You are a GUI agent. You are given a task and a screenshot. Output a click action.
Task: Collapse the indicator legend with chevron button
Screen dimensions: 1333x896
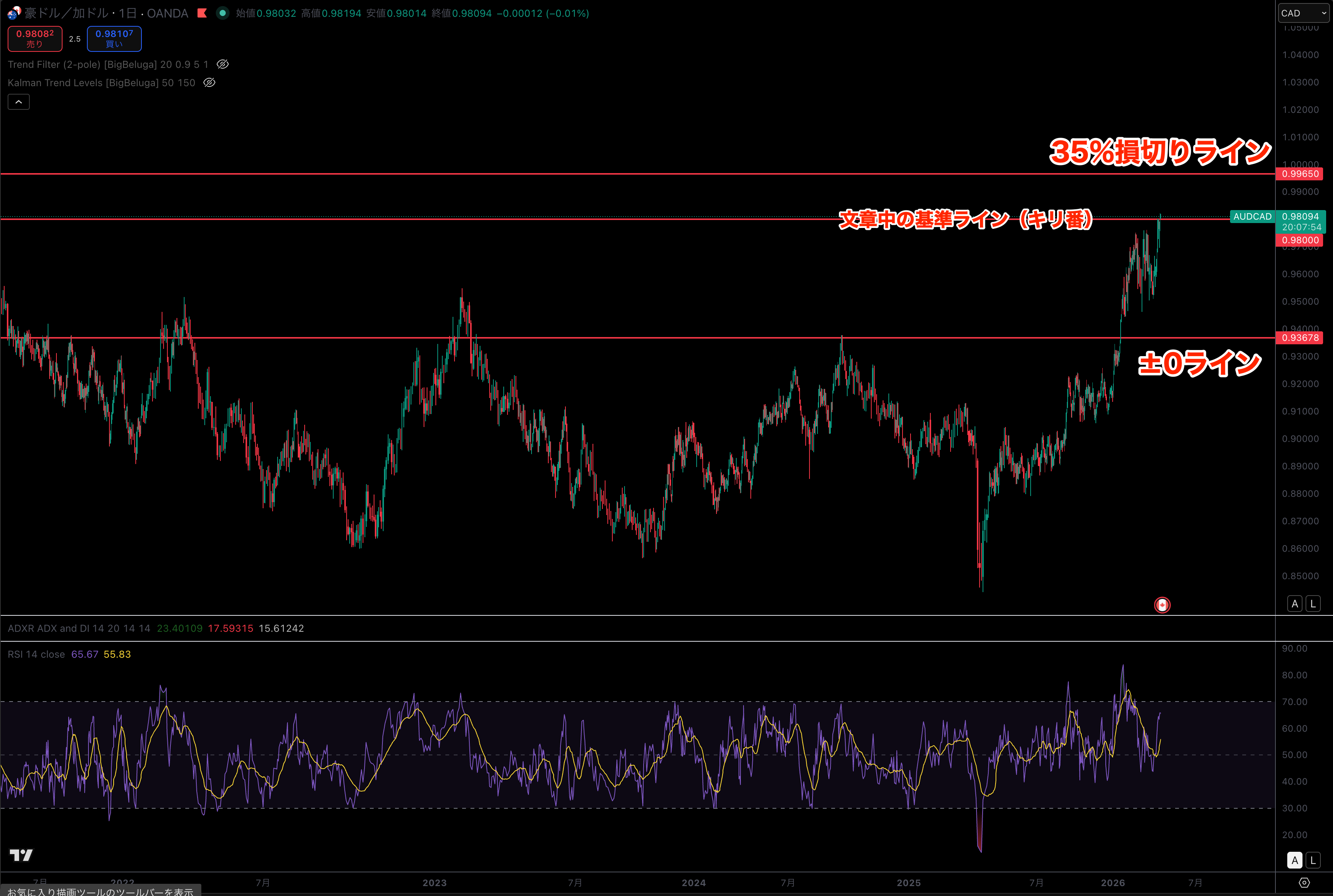tap(18, 102)
